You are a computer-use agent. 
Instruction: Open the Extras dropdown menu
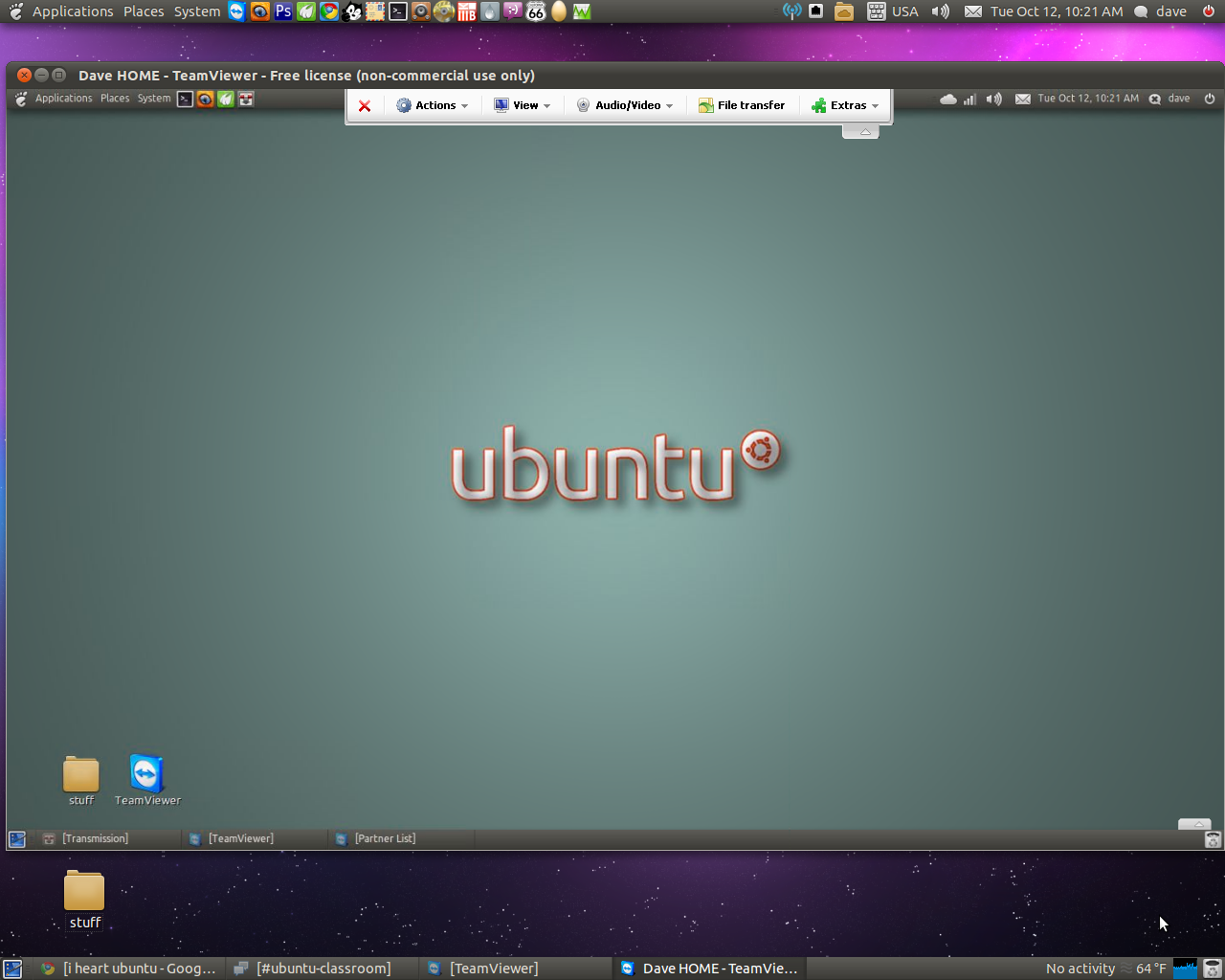coord(845,105)
